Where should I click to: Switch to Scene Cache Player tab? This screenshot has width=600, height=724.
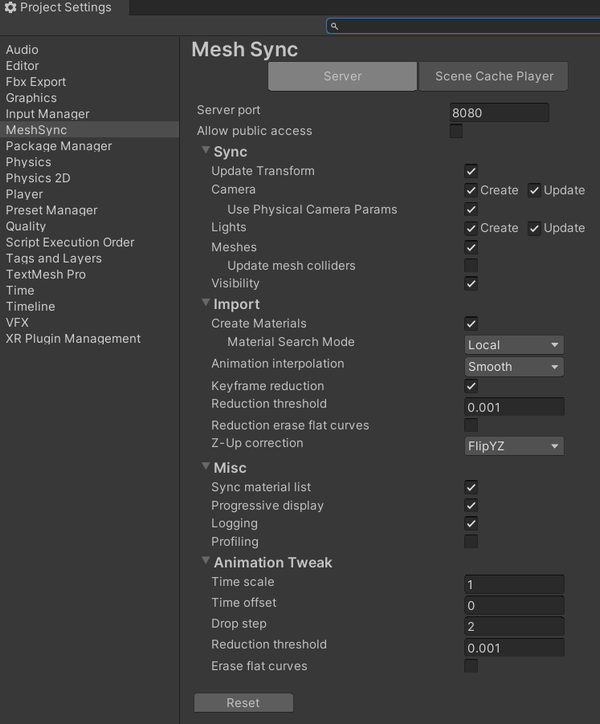click(494, 76)
